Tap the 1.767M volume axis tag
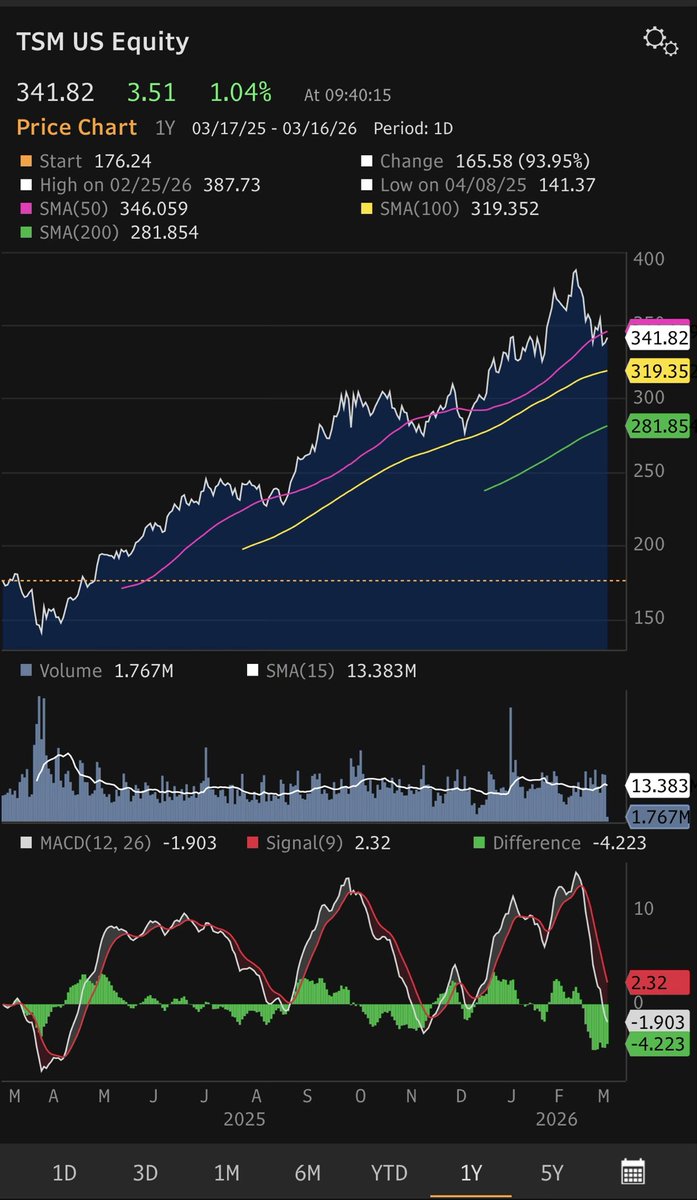This screenshot has height=1200, width=697. (658, 817)
